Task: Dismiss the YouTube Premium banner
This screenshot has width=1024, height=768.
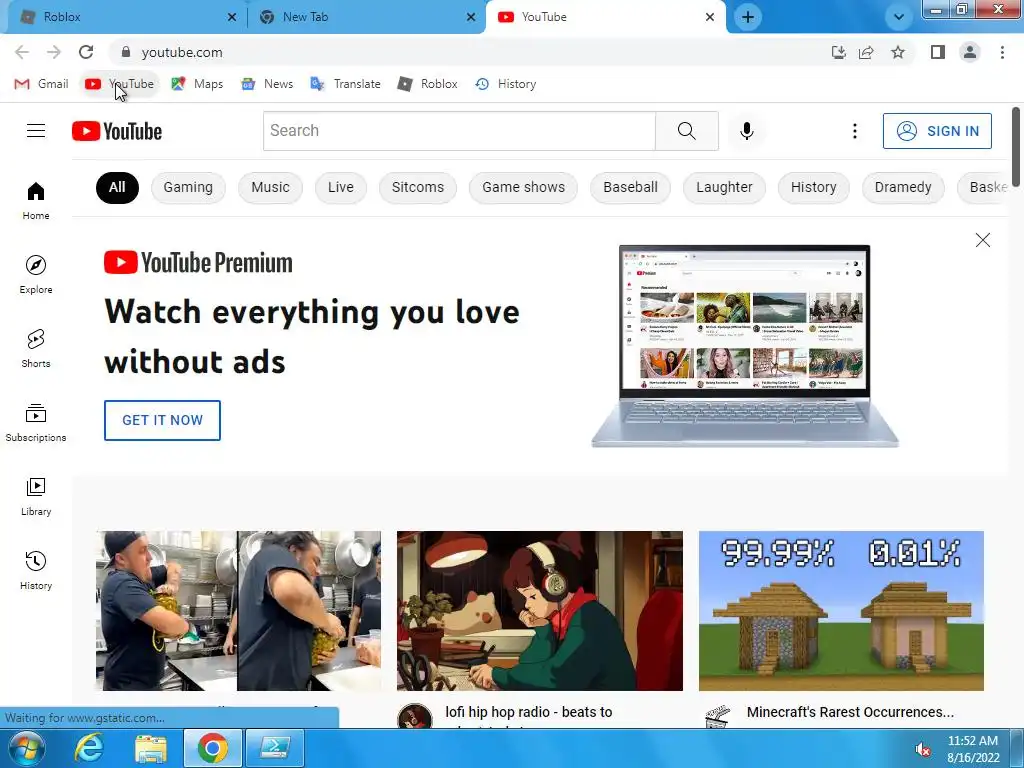Action: pyautogui.click(x=982, y=240)
